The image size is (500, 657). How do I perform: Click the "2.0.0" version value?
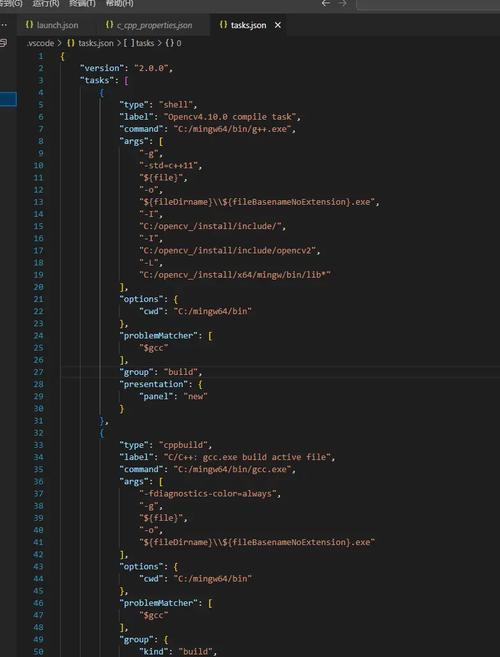(x=151, y=68)
